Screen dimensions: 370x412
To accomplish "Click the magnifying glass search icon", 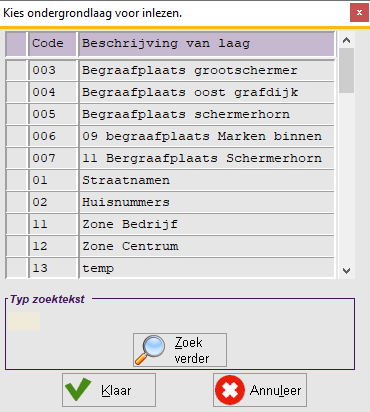I will tap(150, 350).
